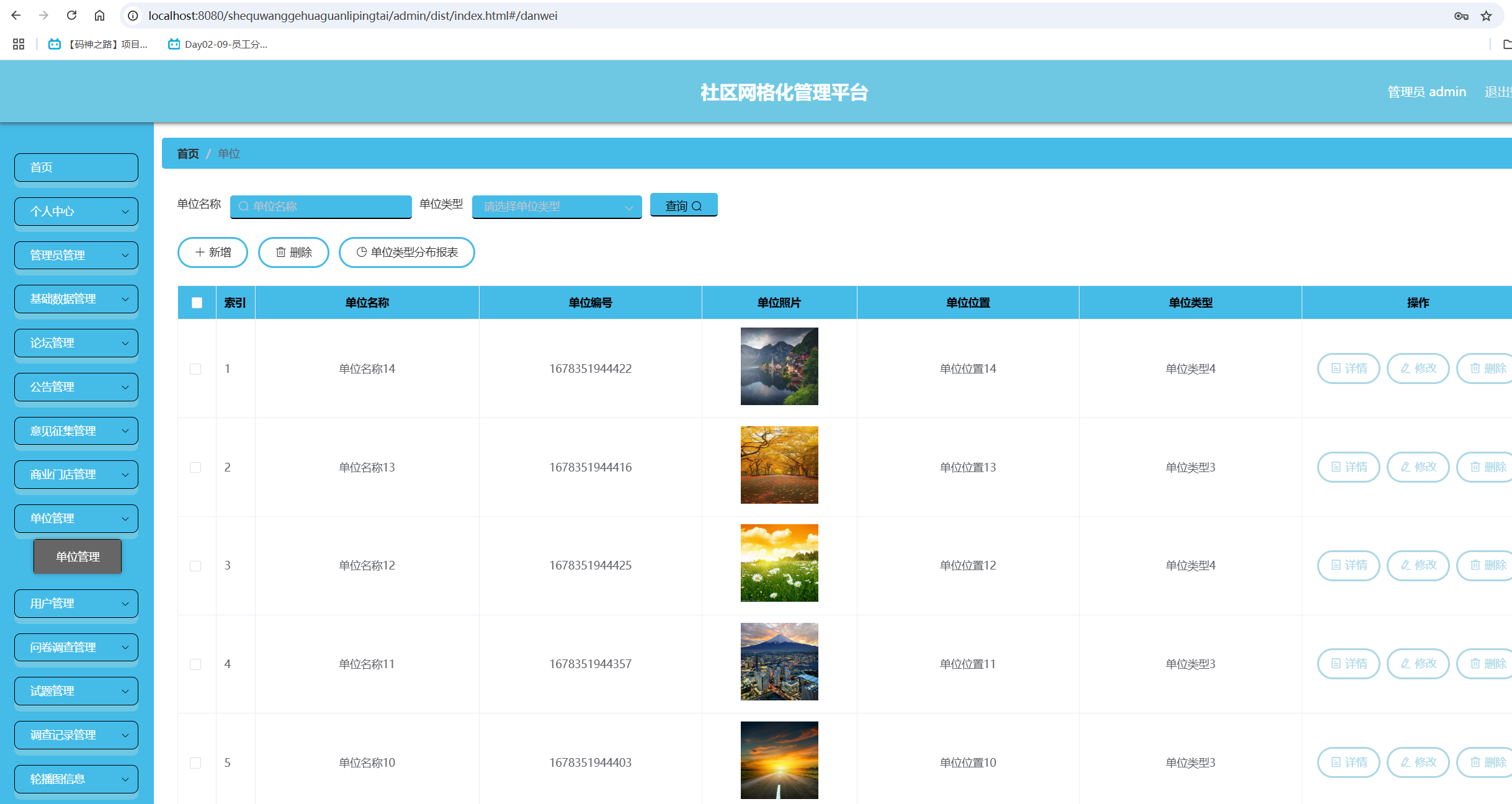Expand the 问卷调查管理 menu
The width and height of the screenshot is (1512, 804).
click(76, 648)
